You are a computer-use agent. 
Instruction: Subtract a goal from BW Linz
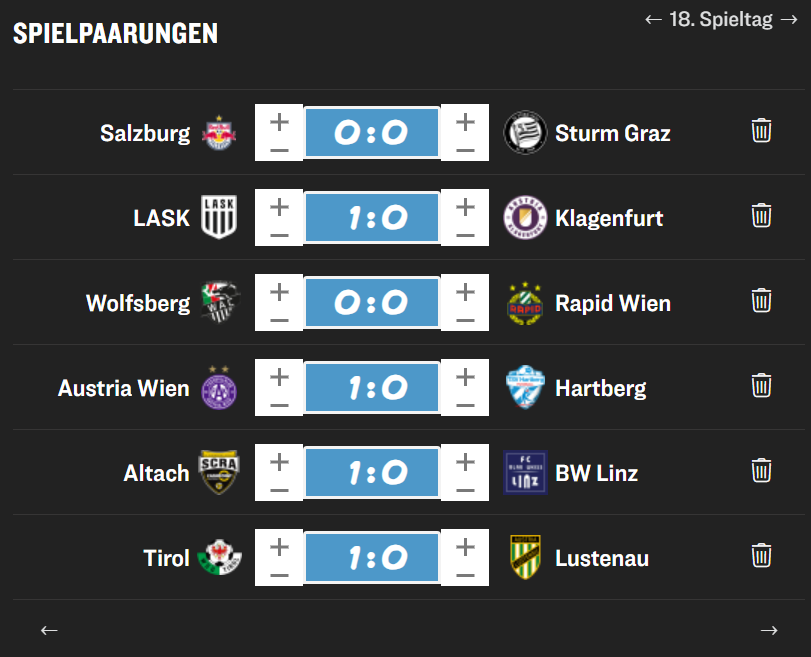pyautogui.click(x=465, y=490)
